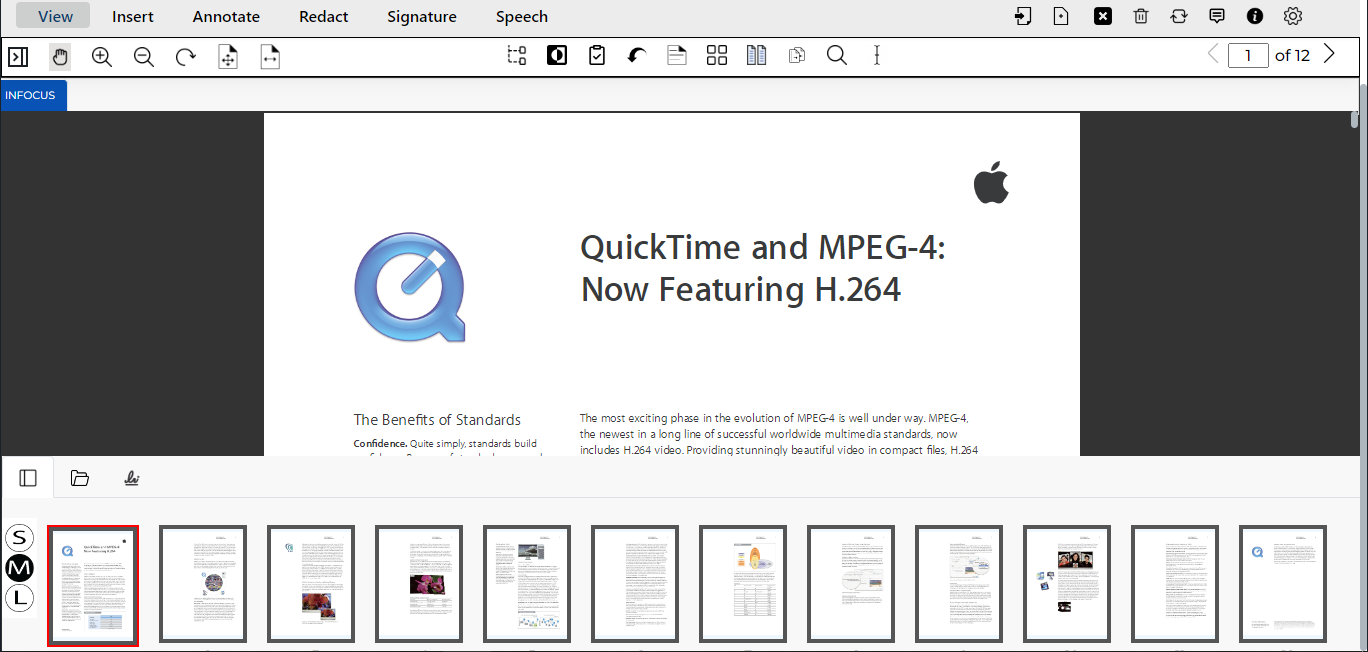The width and height of the screenshot is (1368, 652).
Task: Click the trash delete icon
Action: click(x=1140, y=16)
